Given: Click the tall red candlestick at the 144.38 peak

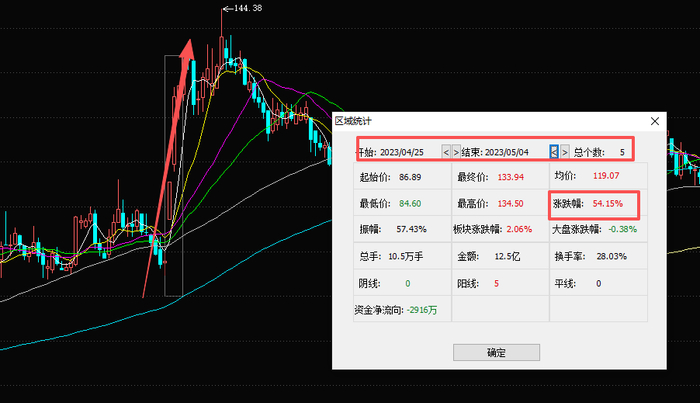Looking at the screenshot, I should pyautogui.click(x=221, y=51).
